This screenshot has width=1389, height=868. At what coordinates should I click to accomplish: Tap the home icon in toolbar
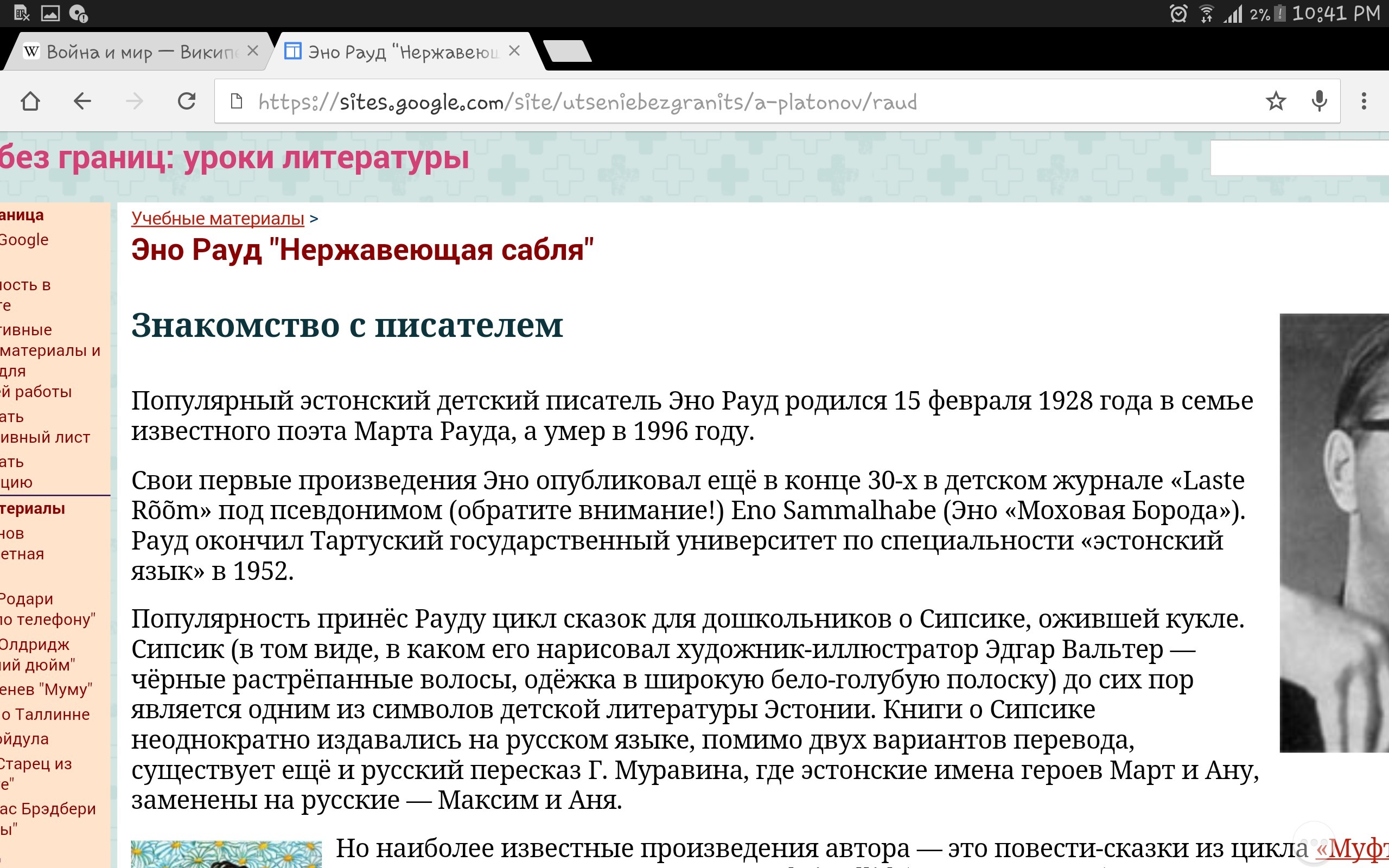(x=30, y=101)
